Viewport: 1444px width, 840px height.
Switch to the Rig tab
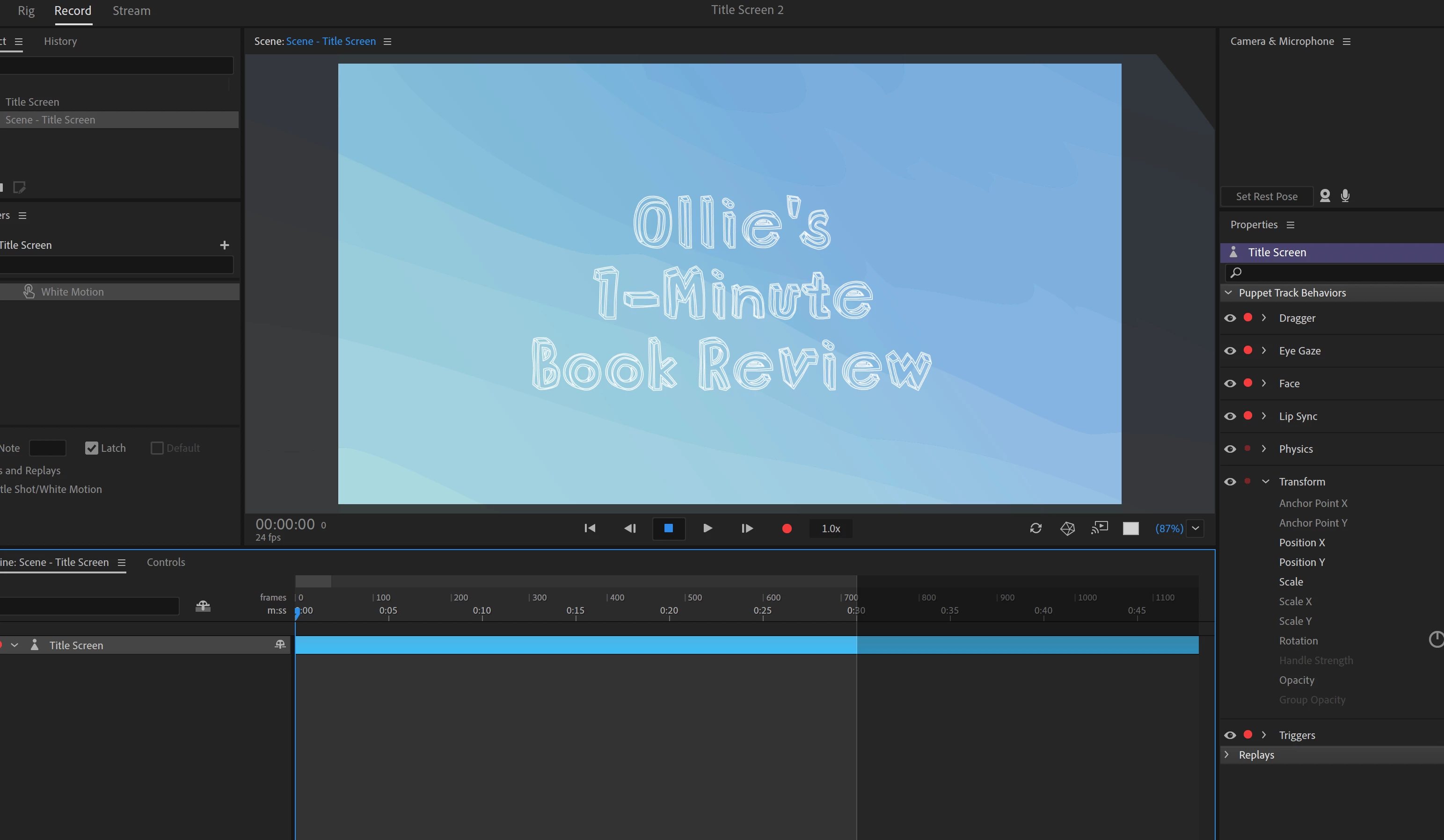pyautogui.click(x=26, y=11)
